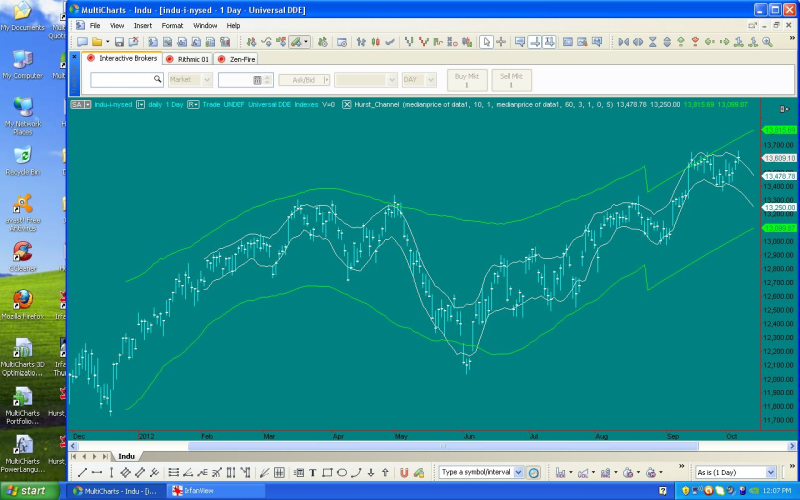Click the clock icon beside the symbol box
This screenshot has width=800, height=500.
534,472
